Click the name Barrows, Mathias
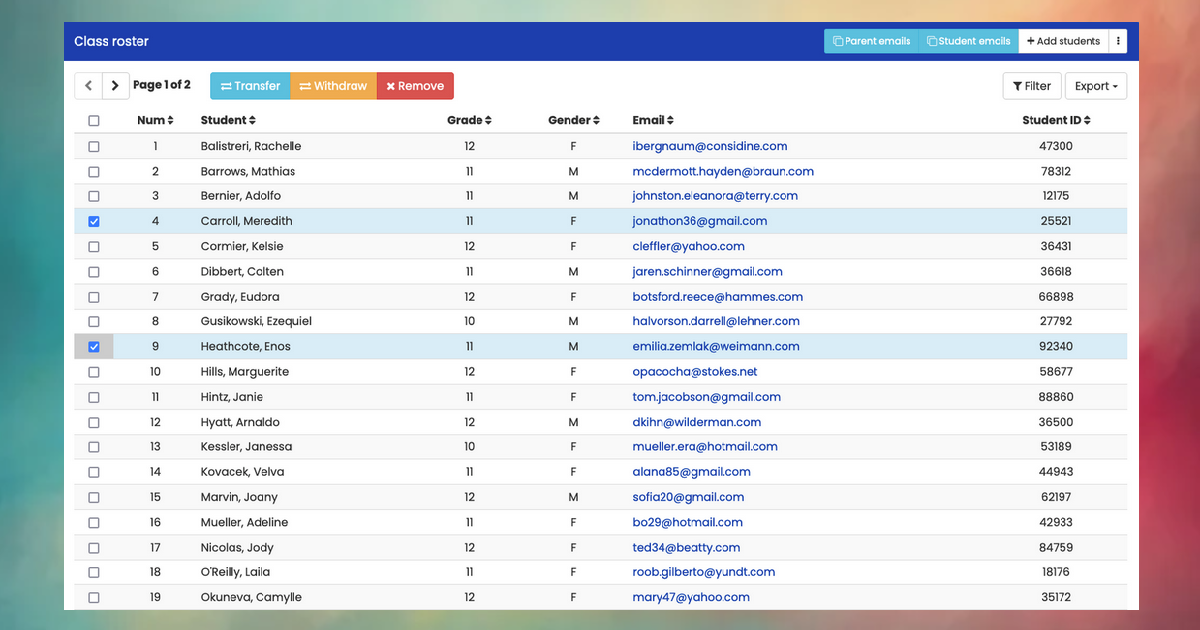 [x=248, y=171]
